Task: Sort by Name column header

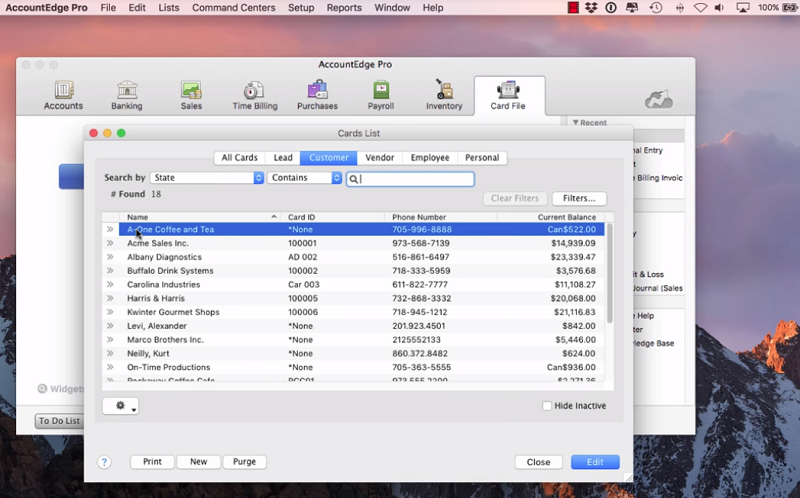Action: pyautogui.click(x=199, y=217)
